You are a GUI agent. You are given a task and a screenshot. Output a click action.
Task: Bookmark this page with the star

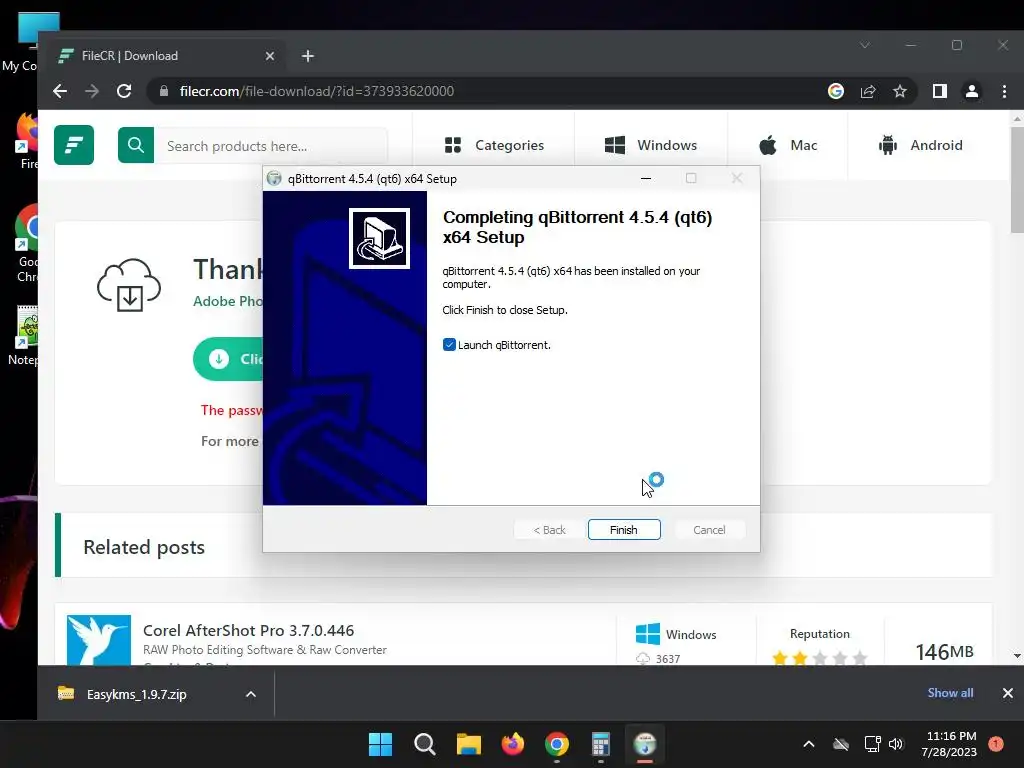900,91
